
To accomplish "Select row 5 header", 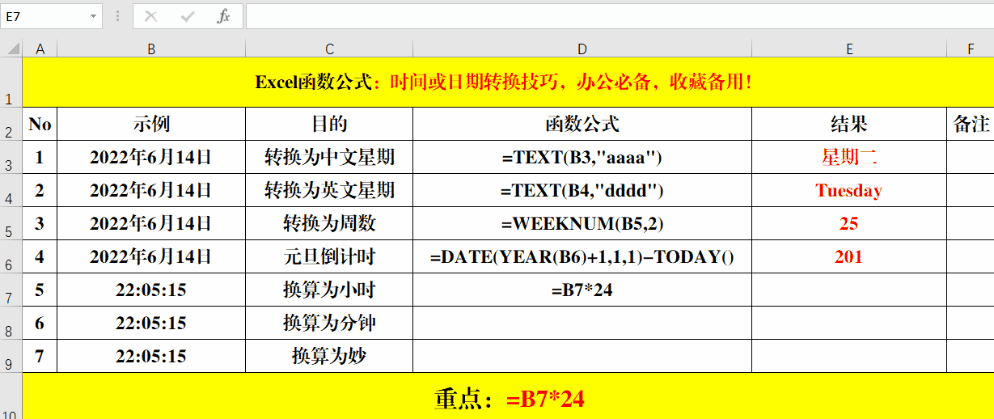I will (11, 223).
